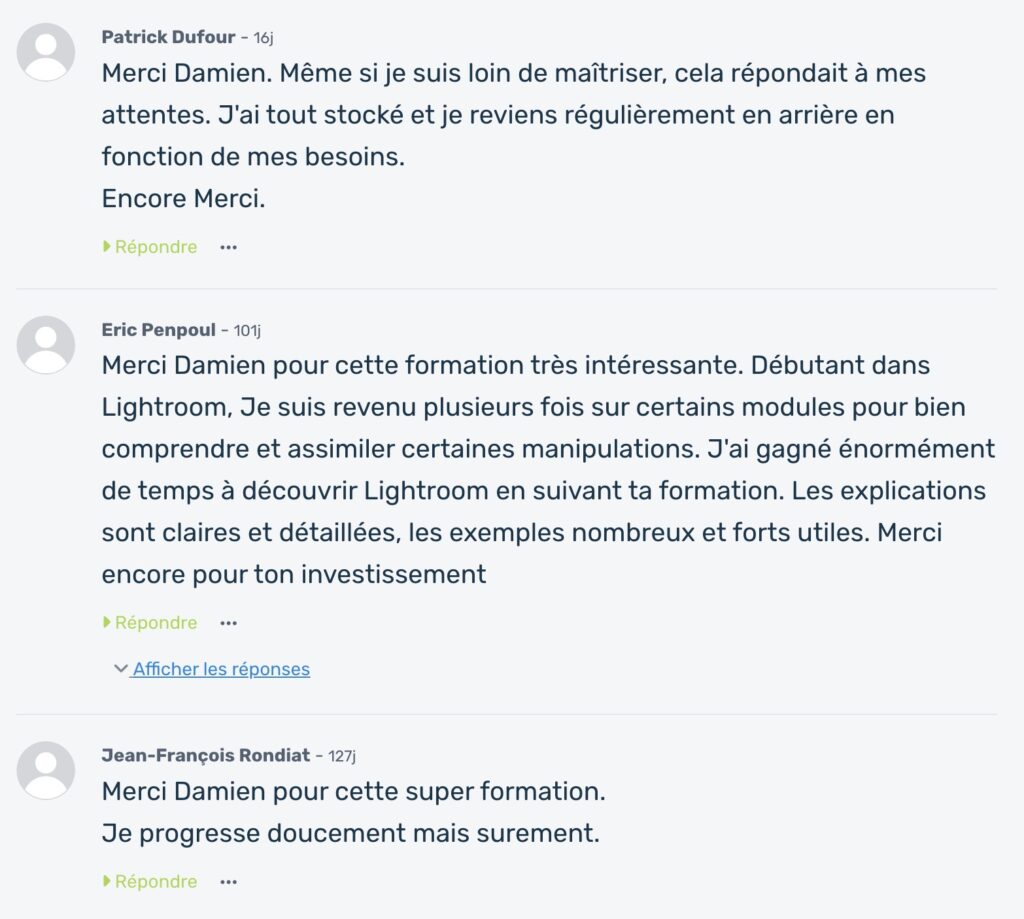The width and height of the screenshot is (1024, 919).
Task: Open Patrick Dufour's profile via his name
Action: pos(170,37)
